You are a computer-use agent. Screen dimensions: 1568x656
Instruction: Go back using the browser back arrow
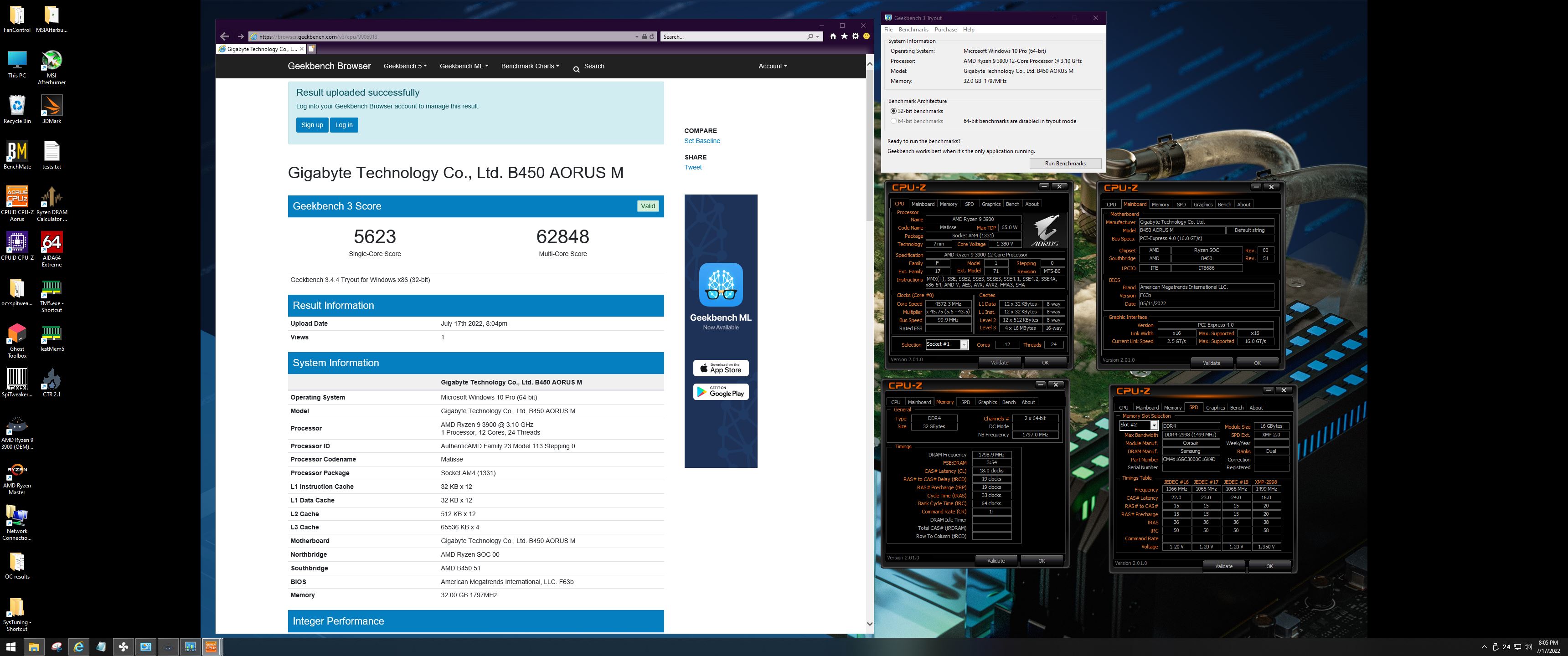click(x=225, y=36)
